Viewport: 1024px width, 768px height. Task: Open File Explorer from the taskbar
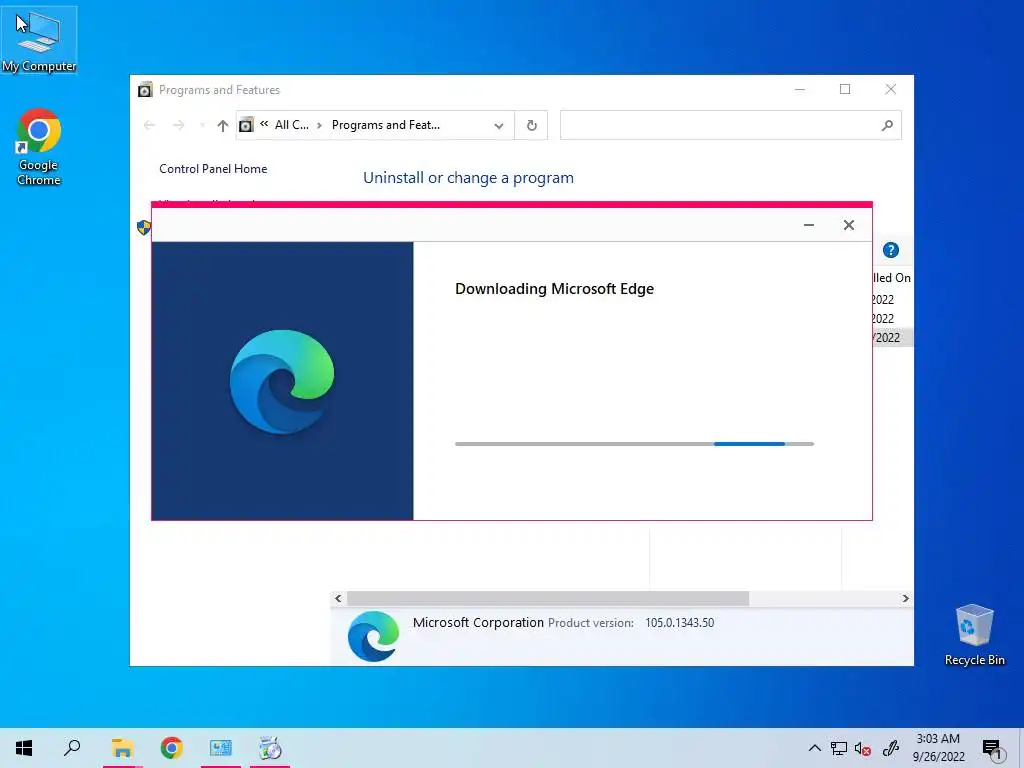coord(122,748)
